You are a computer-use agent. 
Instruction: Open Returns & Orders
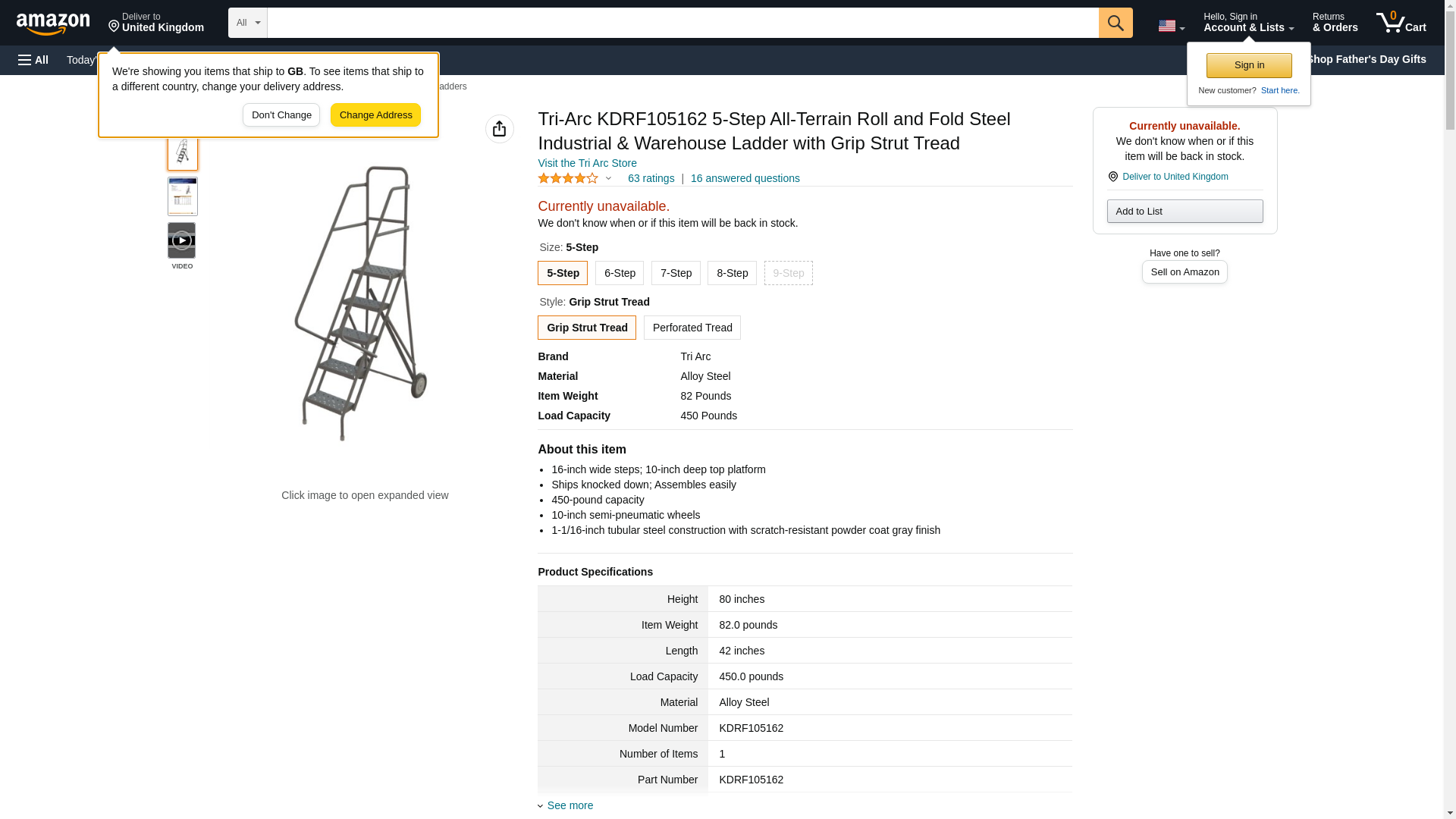click(1334, 23)
